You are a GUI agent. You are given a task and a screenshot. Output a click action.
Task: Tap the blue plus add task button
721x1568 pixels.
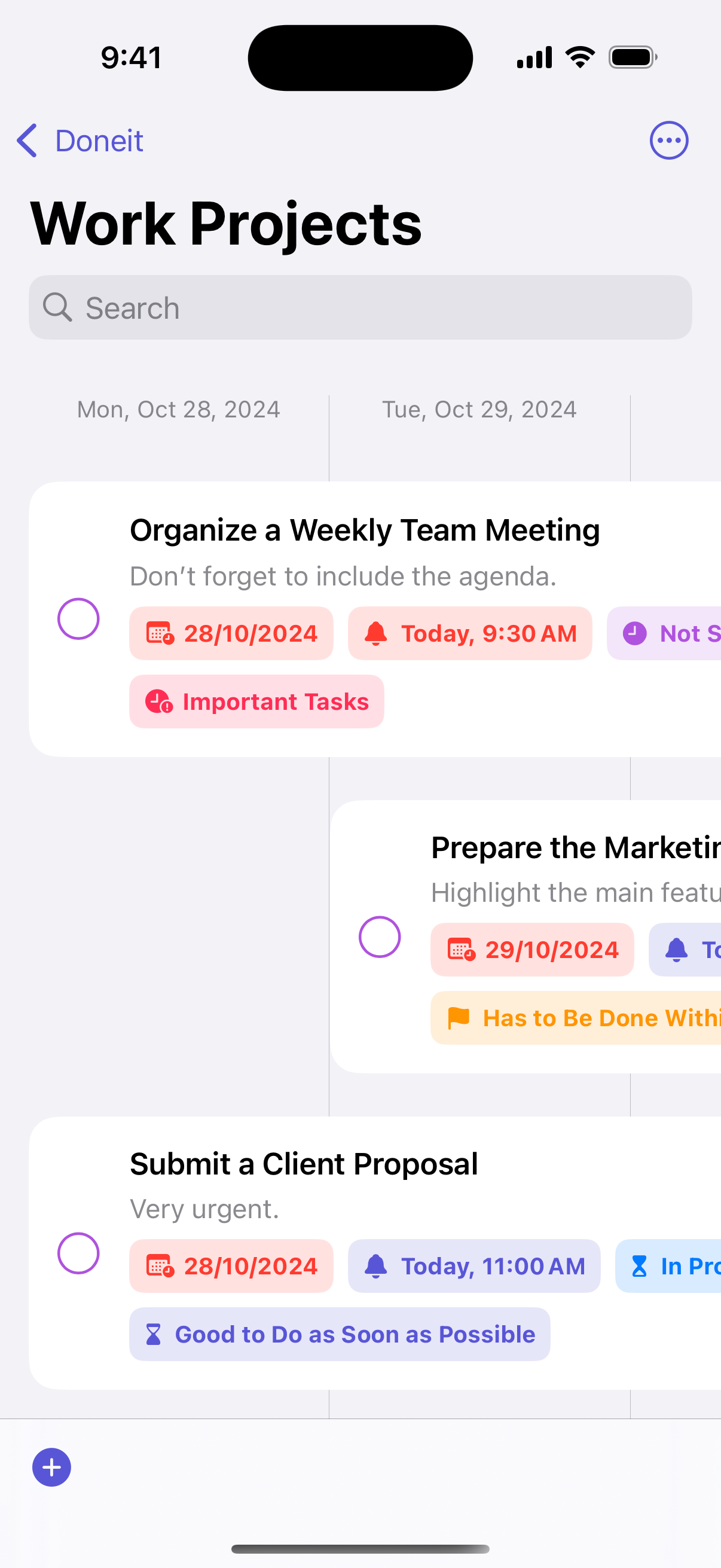tap(52, 1467)
